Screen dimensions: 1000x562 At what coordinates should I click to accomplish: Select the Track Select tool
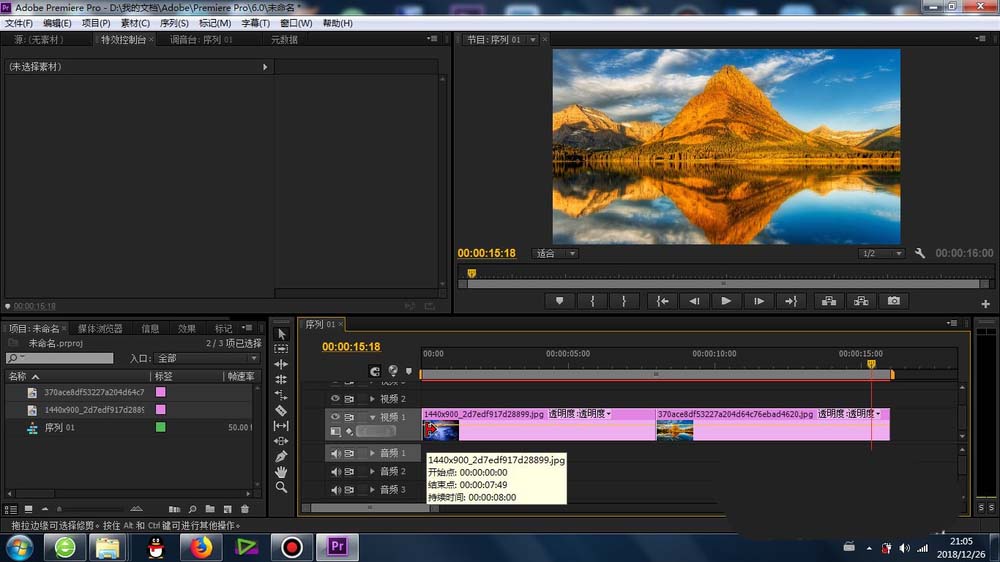[x=281, y=349]
